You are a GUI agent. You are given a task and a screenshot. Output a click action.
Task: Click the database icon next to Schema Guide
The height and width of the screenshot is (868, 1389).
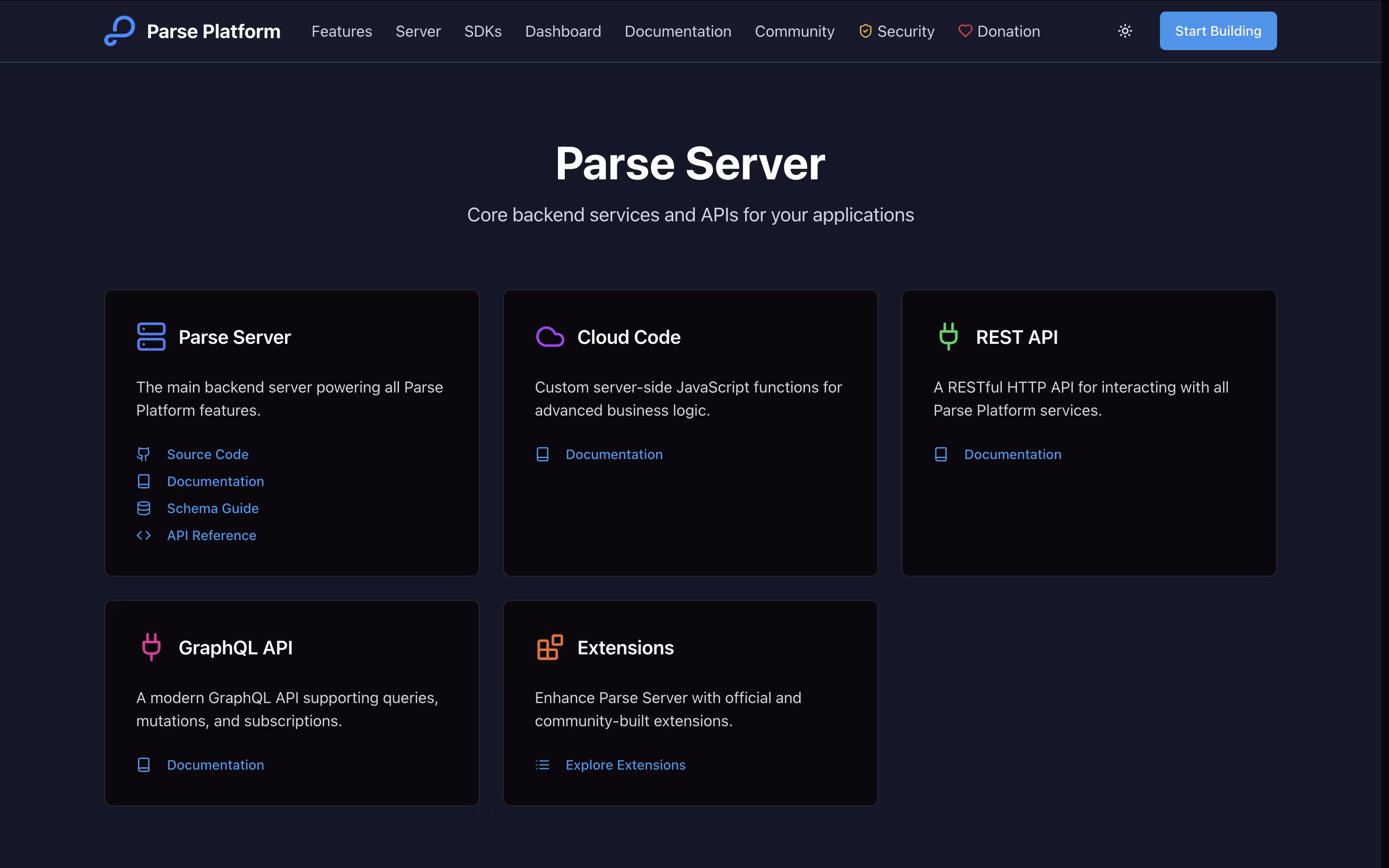coord(144,508)
